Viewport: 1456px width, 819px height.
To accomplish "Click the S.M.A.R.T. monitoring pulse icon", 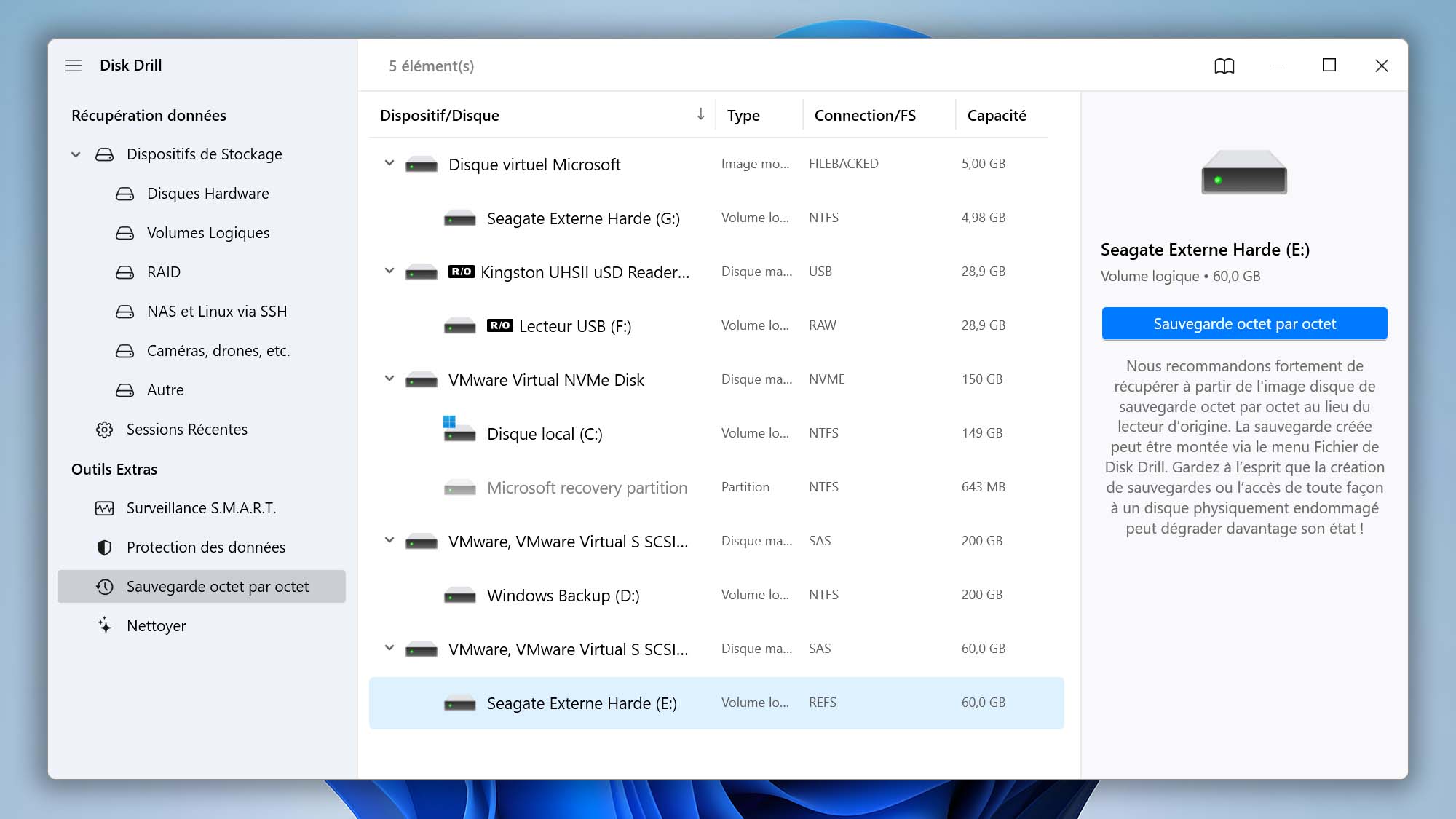I will pyautogui.click(x=105, y=508).
